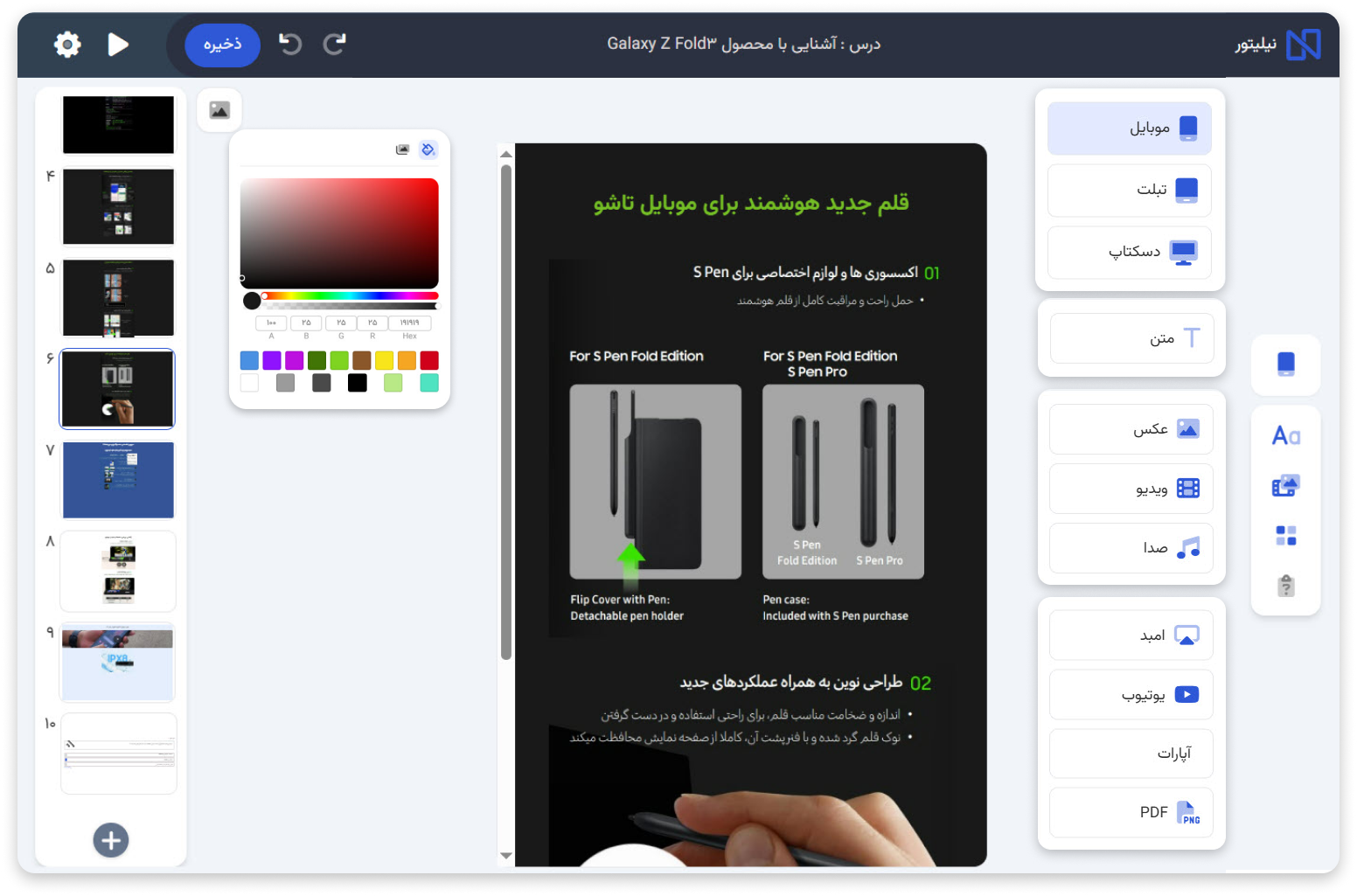Pick the red color swatch
The height and width of the screenshot is (896, 1357).
(x=429, y=360)
